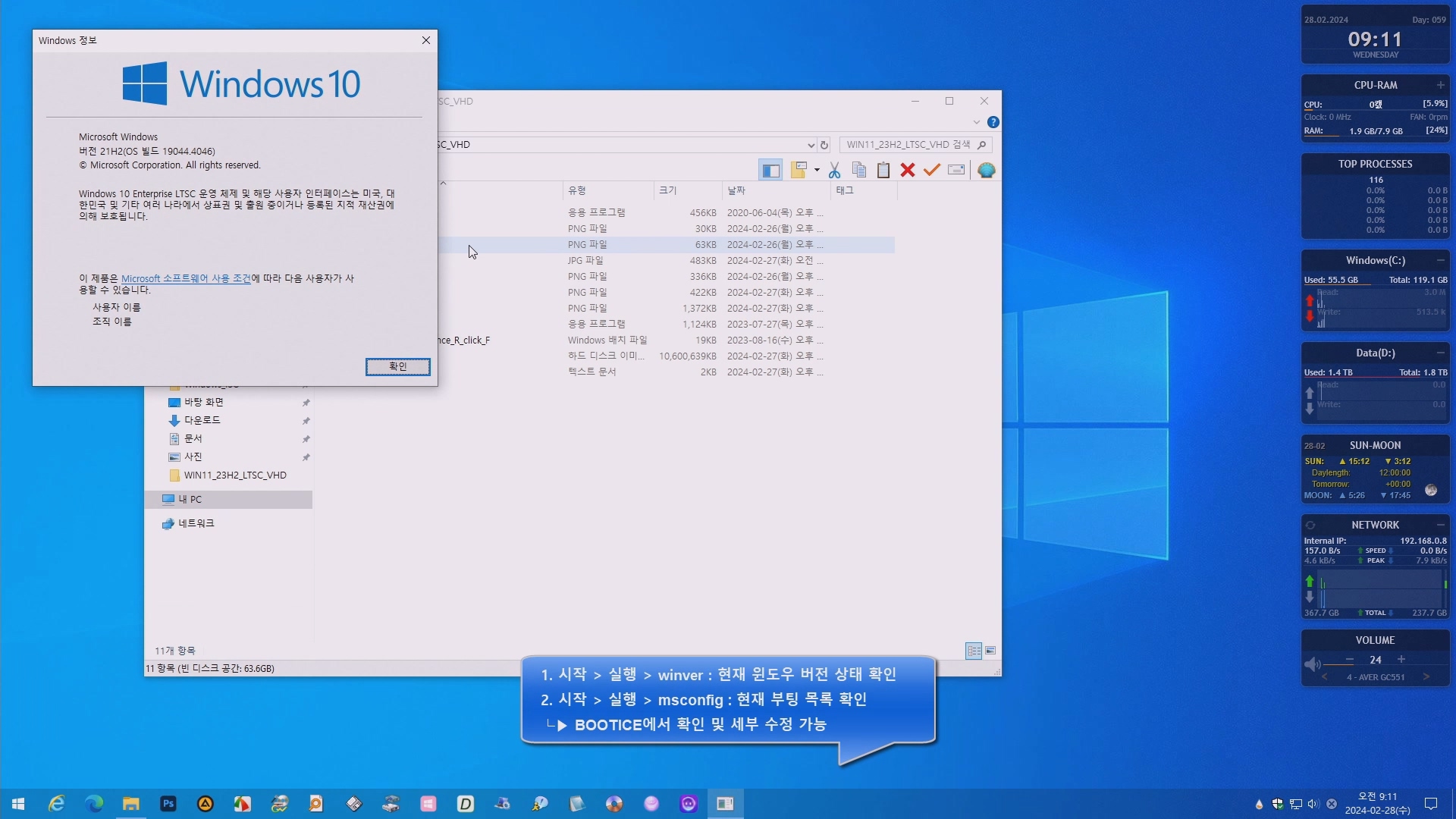Collapse the NETWORK widget

point(1440,525)
